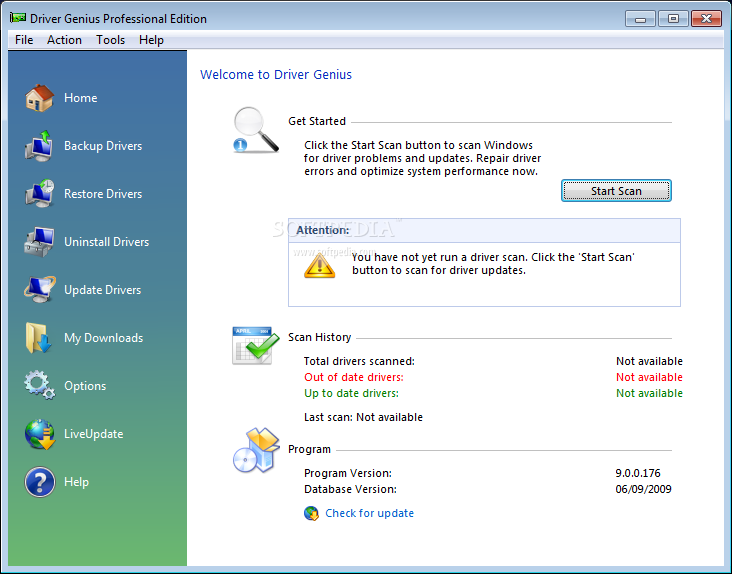Screen dimensions: 732x574
Task: Open Backup Drivers section label
Action: [x=103, y=146]
